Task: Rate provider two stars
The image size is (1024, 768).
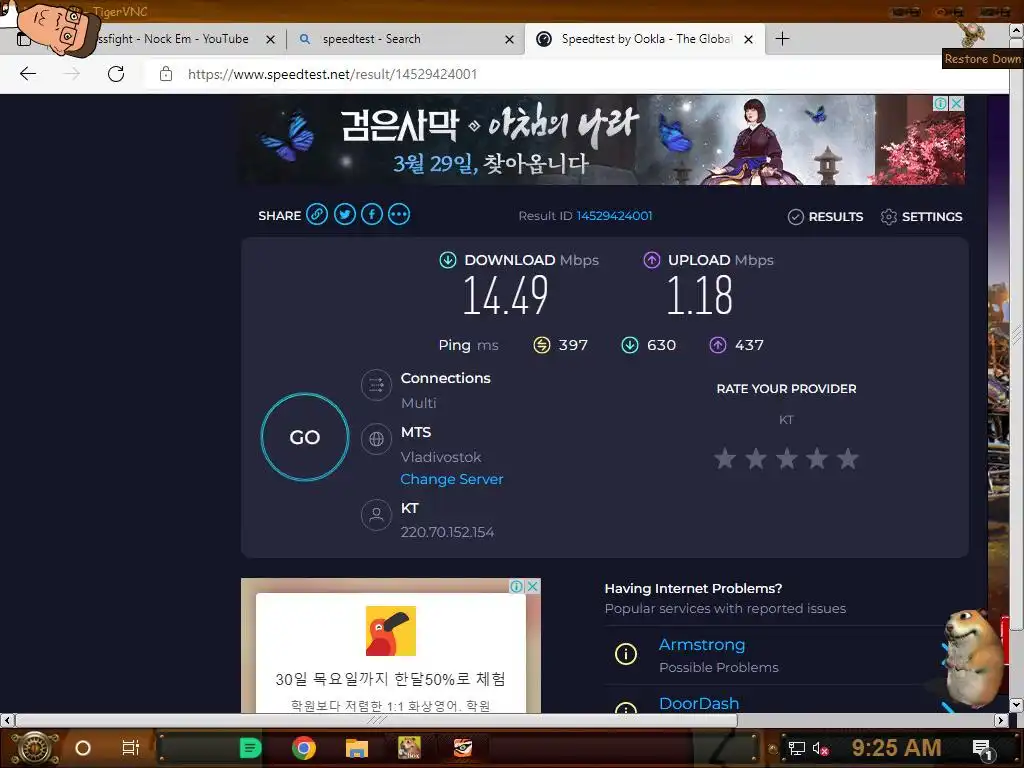Action: pos(756,458)
